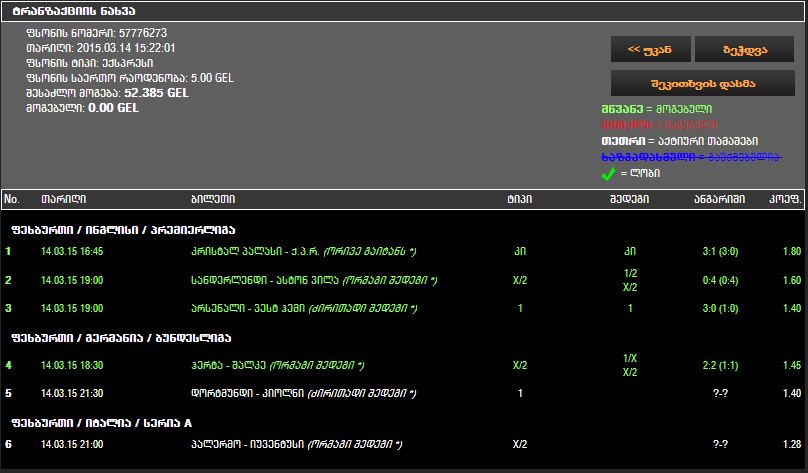Click the coefficient 1.80
Image resolution: width=808 pixels, height=473 pixels.
click(792, 251)
